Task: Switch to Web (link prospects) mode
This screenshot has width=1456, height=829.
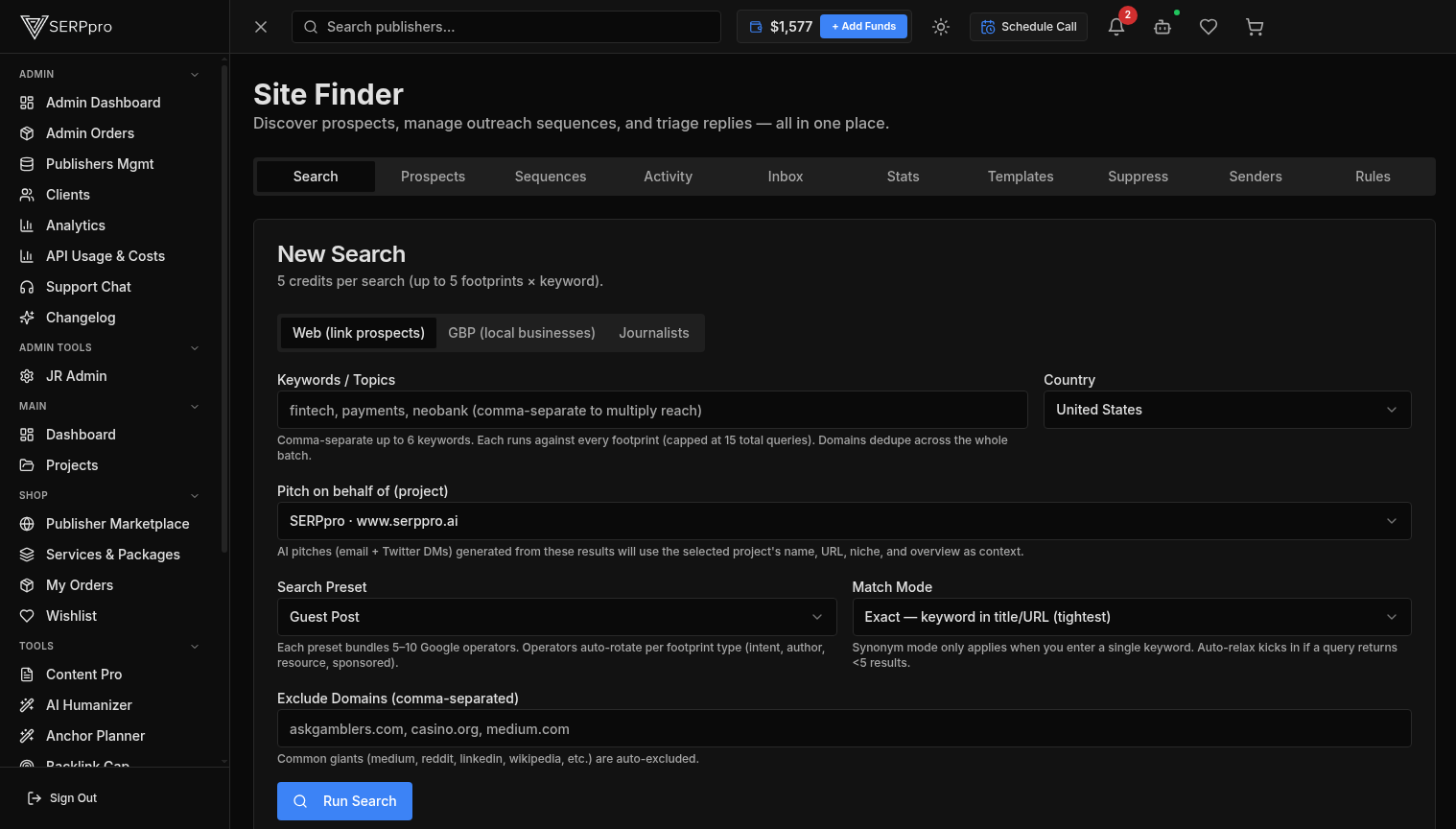Action: [358, 332]
